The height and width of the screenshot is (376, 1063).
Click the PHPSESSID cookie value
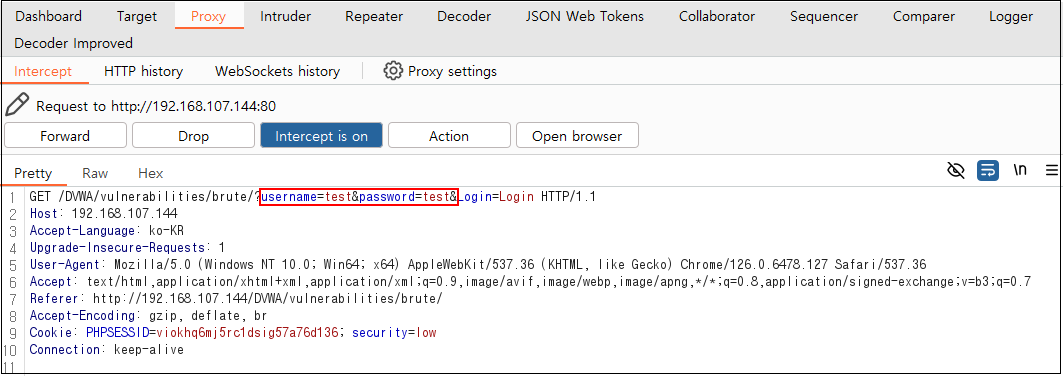(x=247, y=333)
